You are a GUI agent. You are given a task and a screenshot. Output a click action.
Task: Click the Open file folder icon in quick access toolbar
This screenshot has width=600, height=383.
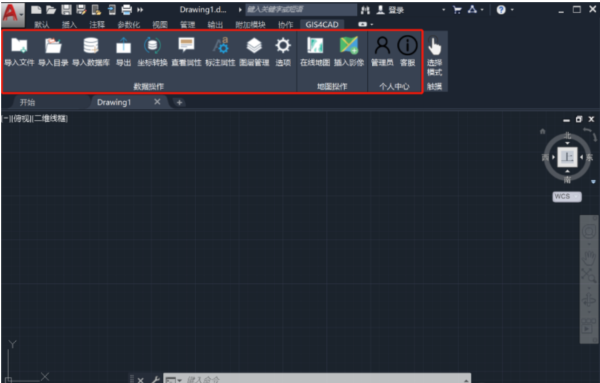coord(51,10)
